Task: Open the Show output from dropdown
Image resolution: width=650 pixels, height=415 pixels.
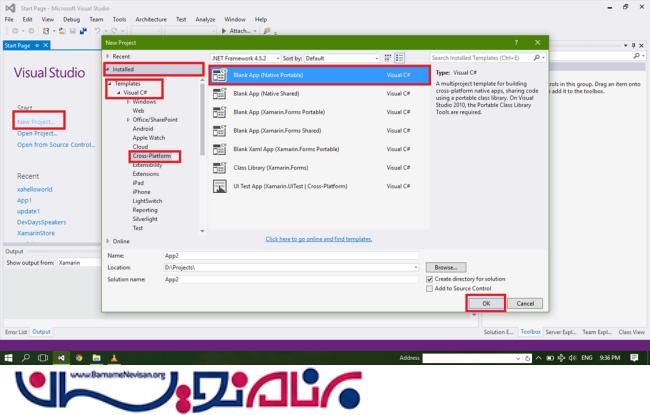Action: [x=79, y=263]
